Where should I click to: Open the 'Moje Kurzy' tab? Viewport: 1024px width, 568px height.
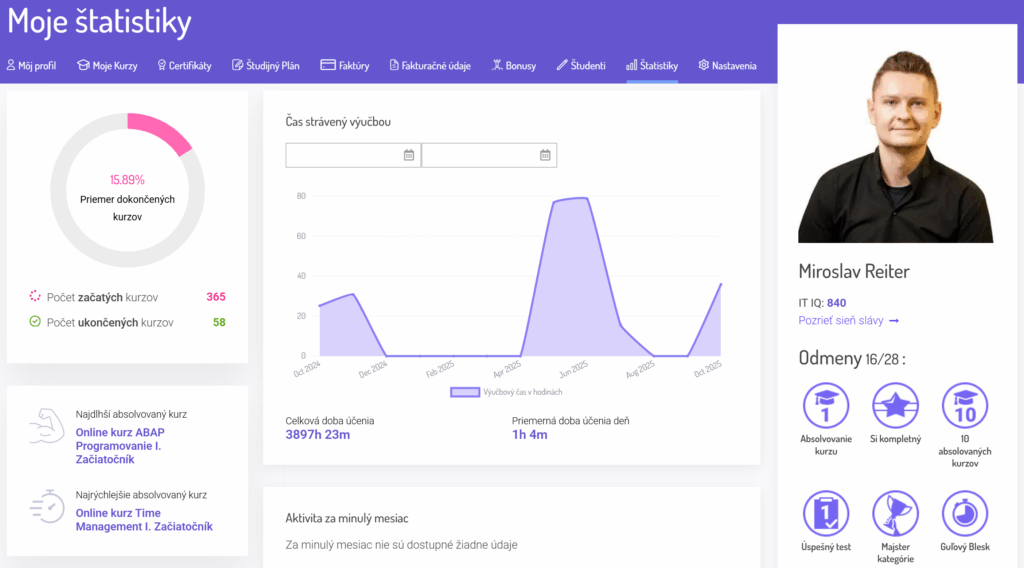click(x=107, y=66)
